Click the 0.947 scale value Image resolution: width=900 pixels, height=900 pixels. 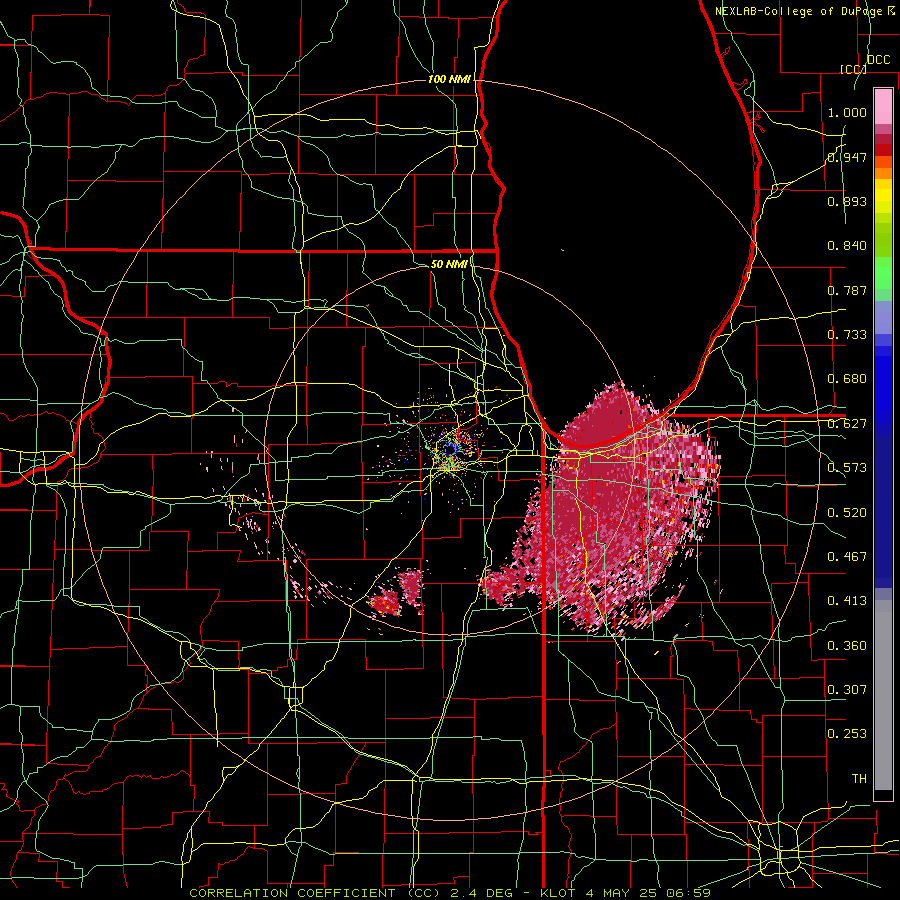[x=847, y=157]
